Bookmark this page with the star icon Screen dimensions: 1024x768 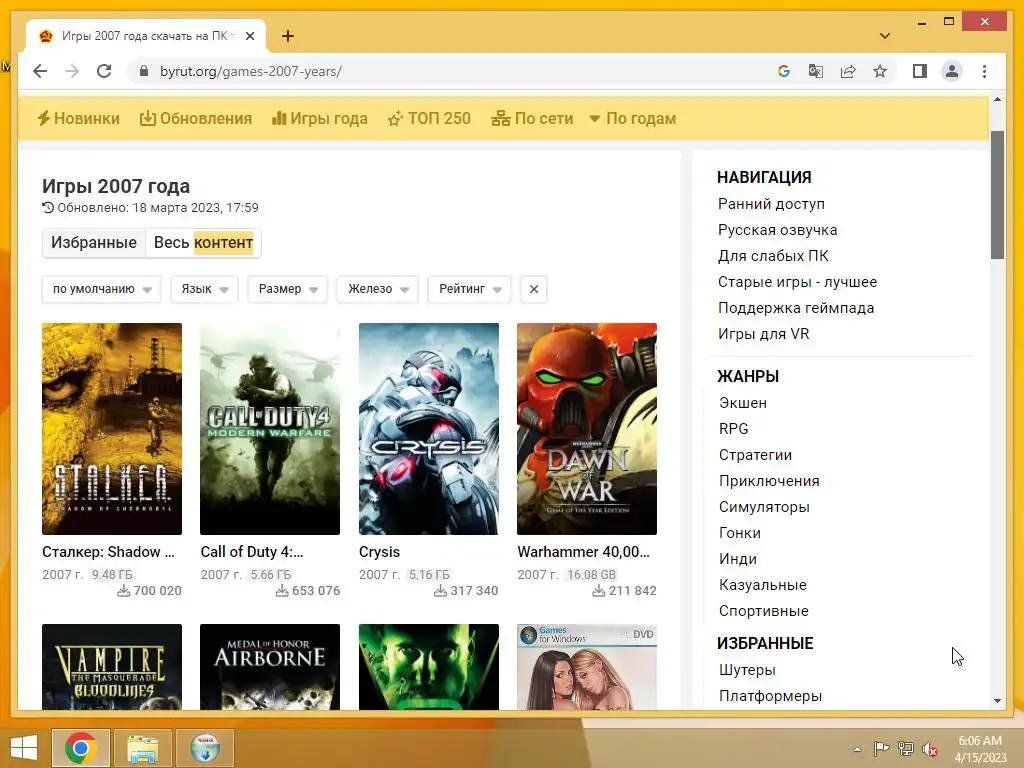(x=880, y=71)
